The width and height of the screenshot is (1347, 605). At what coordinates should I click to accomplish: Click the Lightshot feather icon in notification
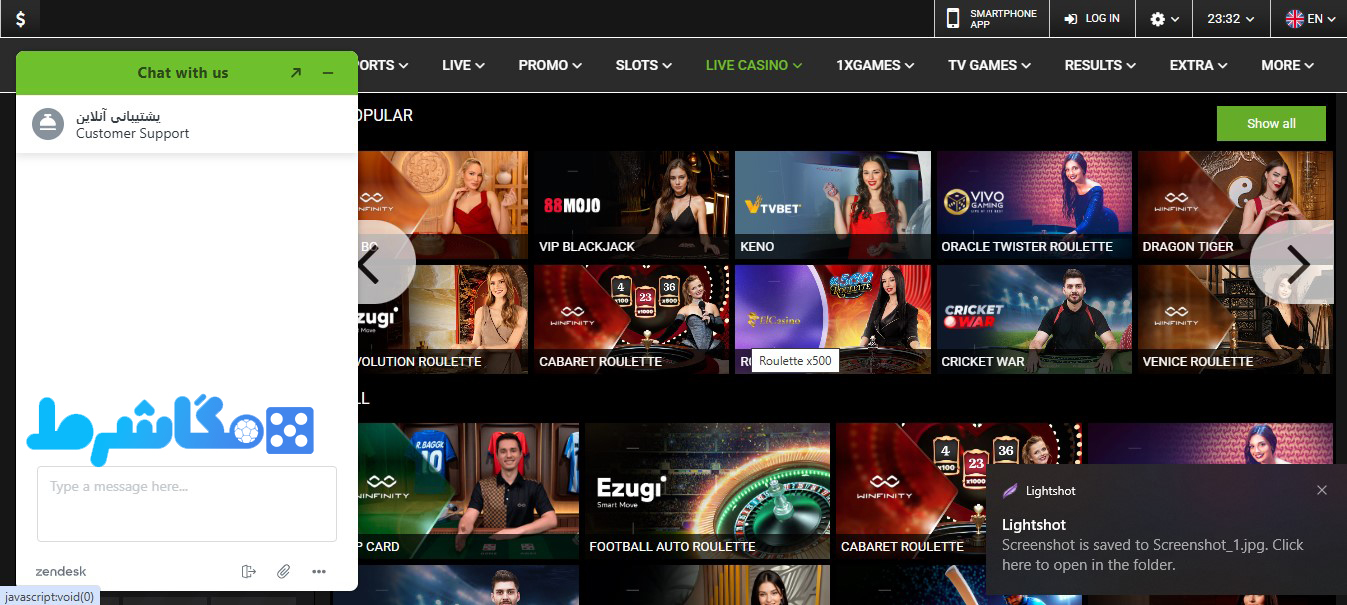coord(1010,491)
